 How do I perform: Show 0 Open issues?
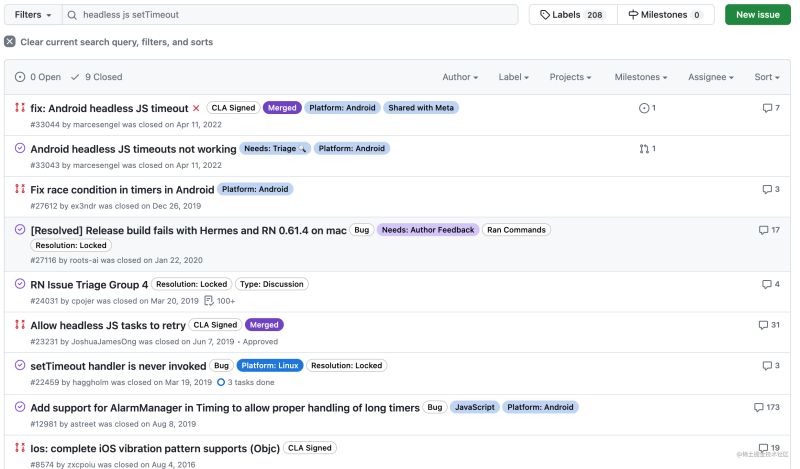pos(38,77)
